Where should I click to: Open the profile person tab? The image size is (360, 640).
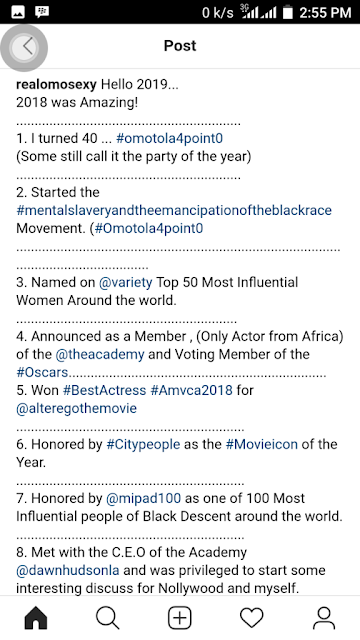[324, 618]
